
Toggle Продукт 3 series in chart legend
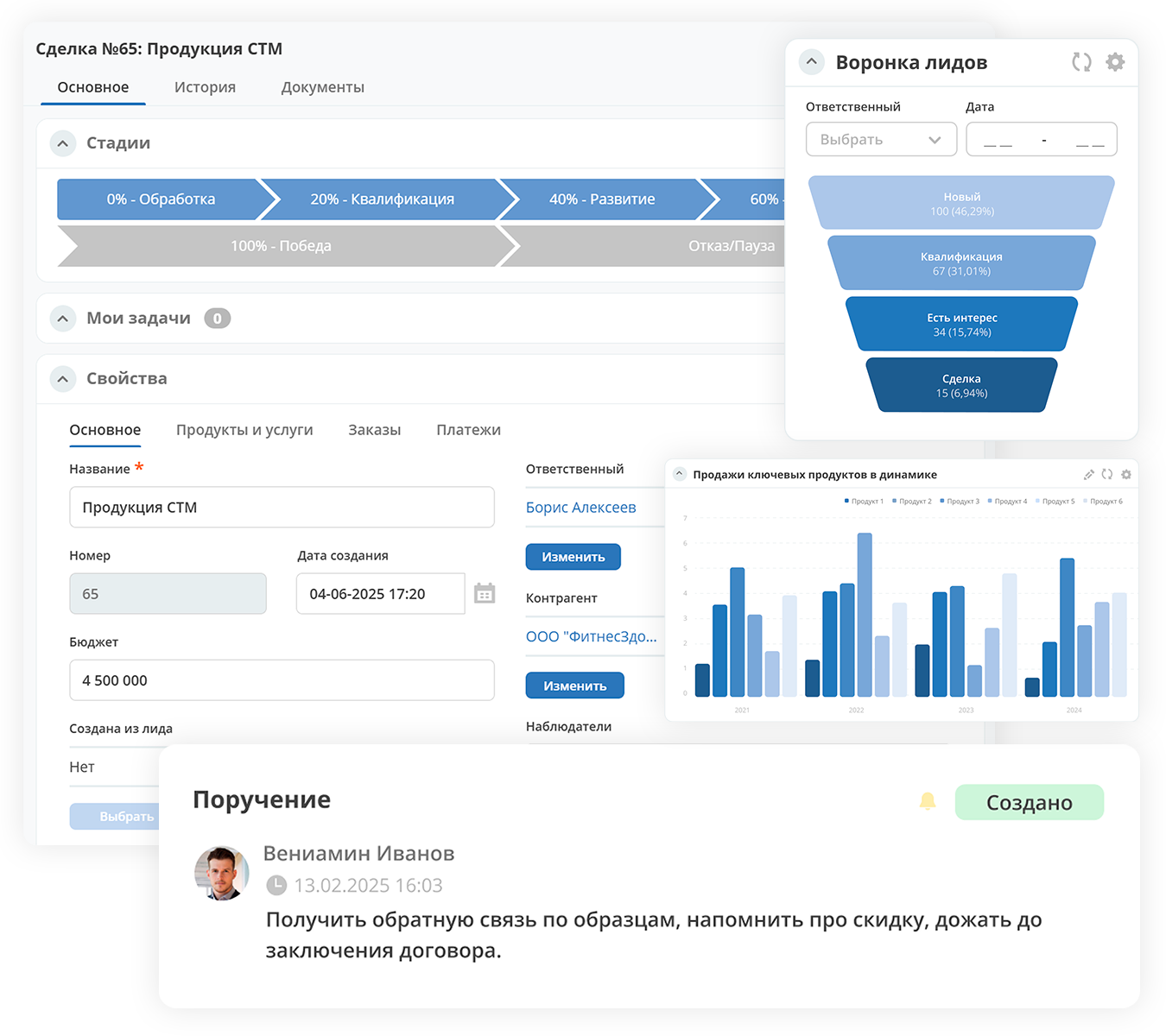coord(960,502)
